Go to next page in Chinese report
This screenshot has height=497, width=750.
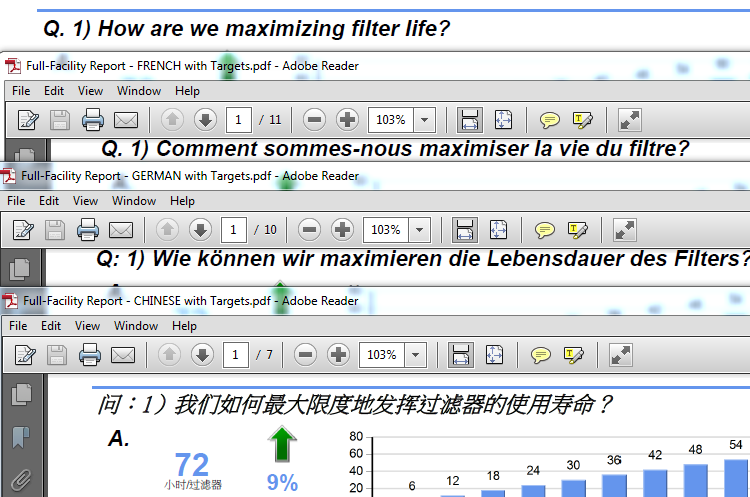click(202, 354)
